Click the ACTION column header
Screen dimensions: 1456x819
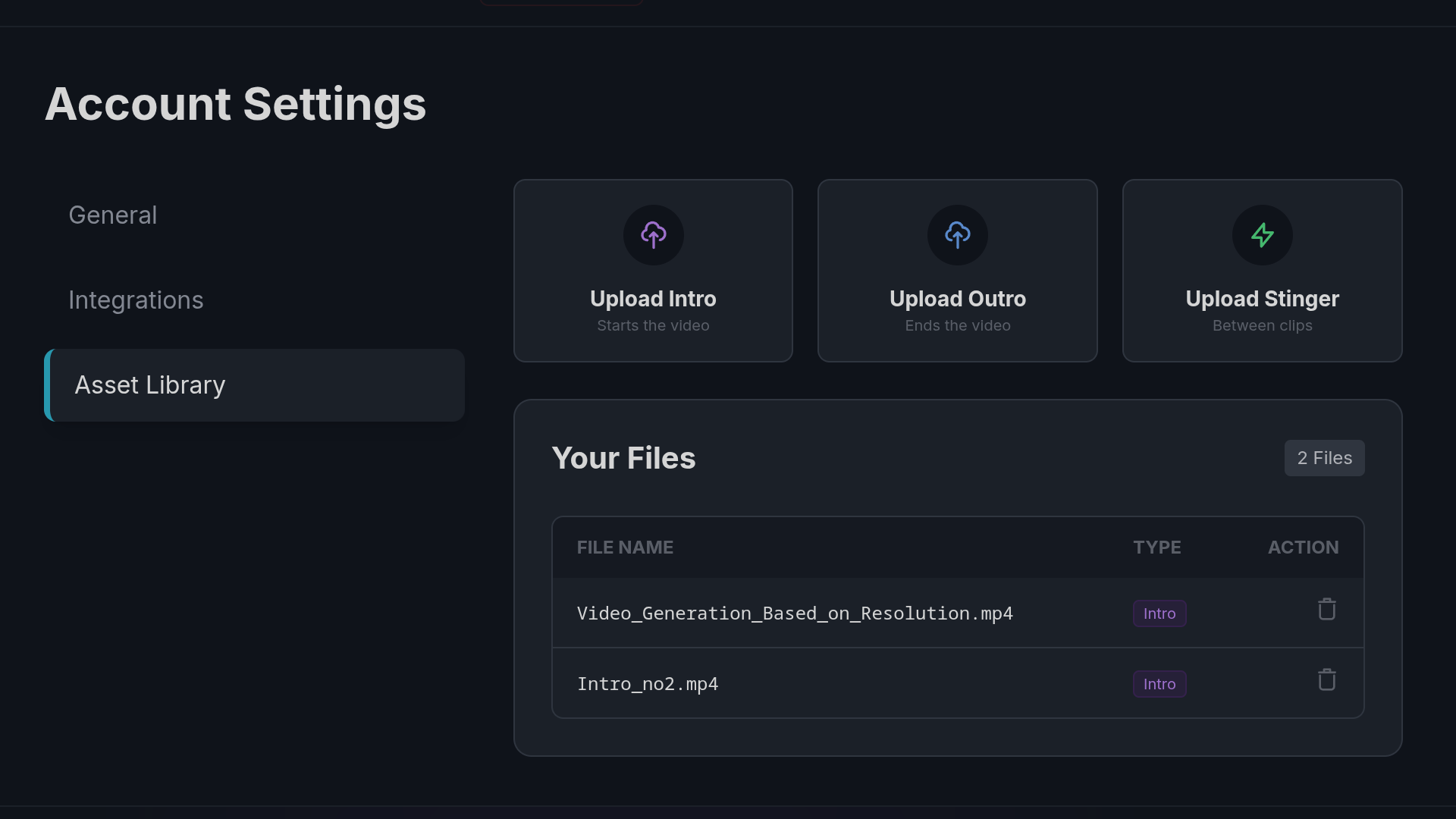1303,547
